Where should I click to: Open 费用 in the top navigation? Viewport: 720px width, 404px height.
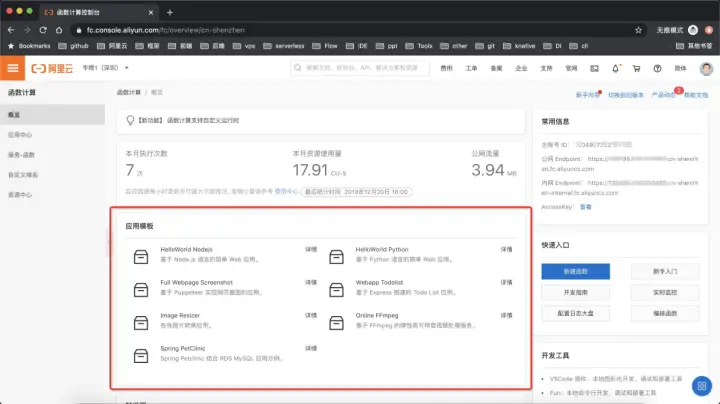[x=446, y=68]
